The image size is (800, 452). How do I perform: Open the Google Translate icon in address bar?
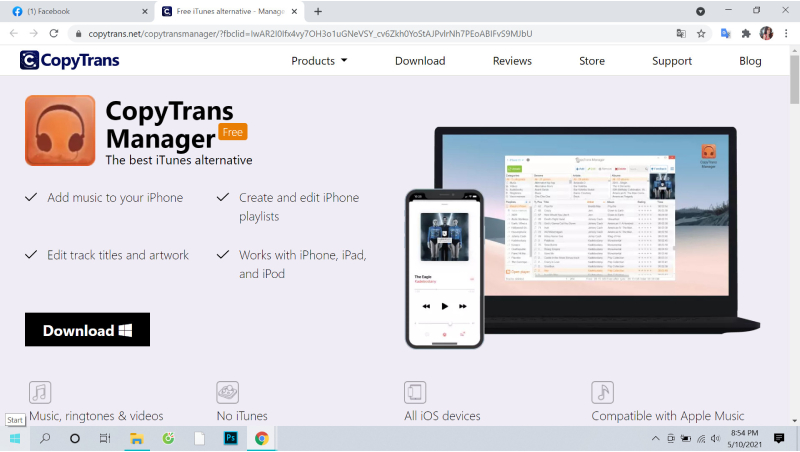point(681,34)
